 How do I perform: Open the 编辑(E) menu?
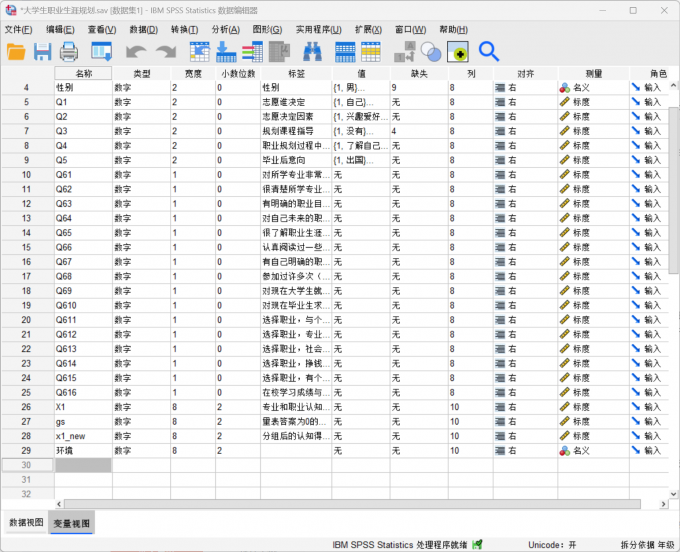point(60,29)
